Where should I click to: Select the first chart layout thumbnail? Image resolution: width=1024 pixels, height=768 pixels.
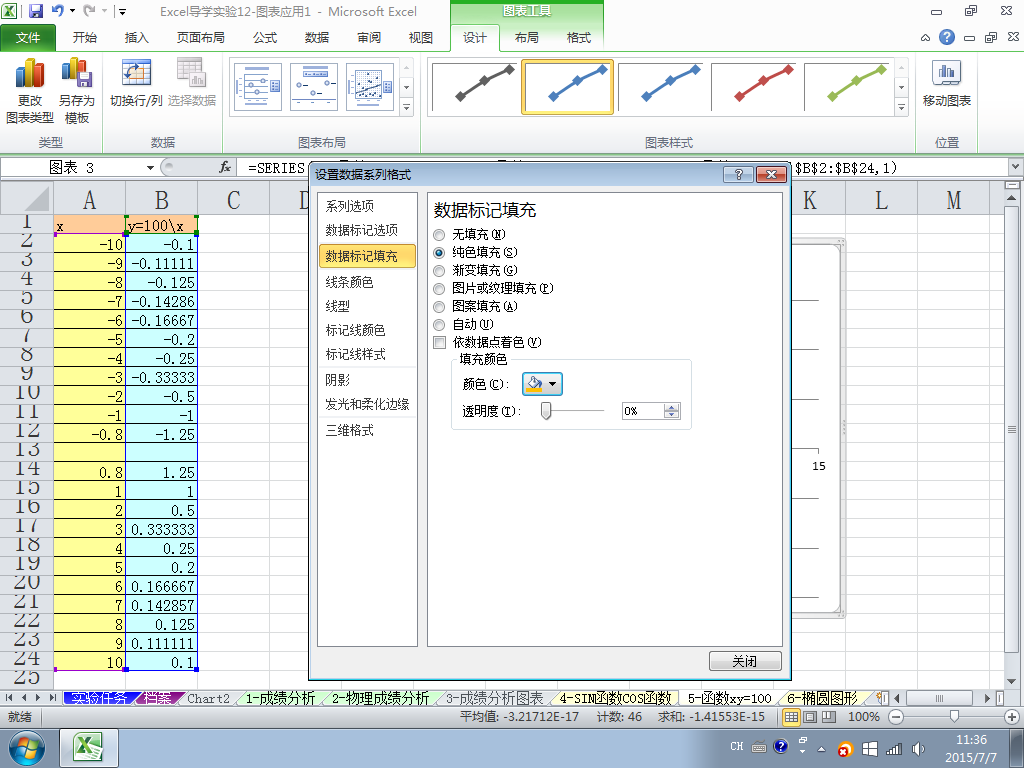click(258, 87)
